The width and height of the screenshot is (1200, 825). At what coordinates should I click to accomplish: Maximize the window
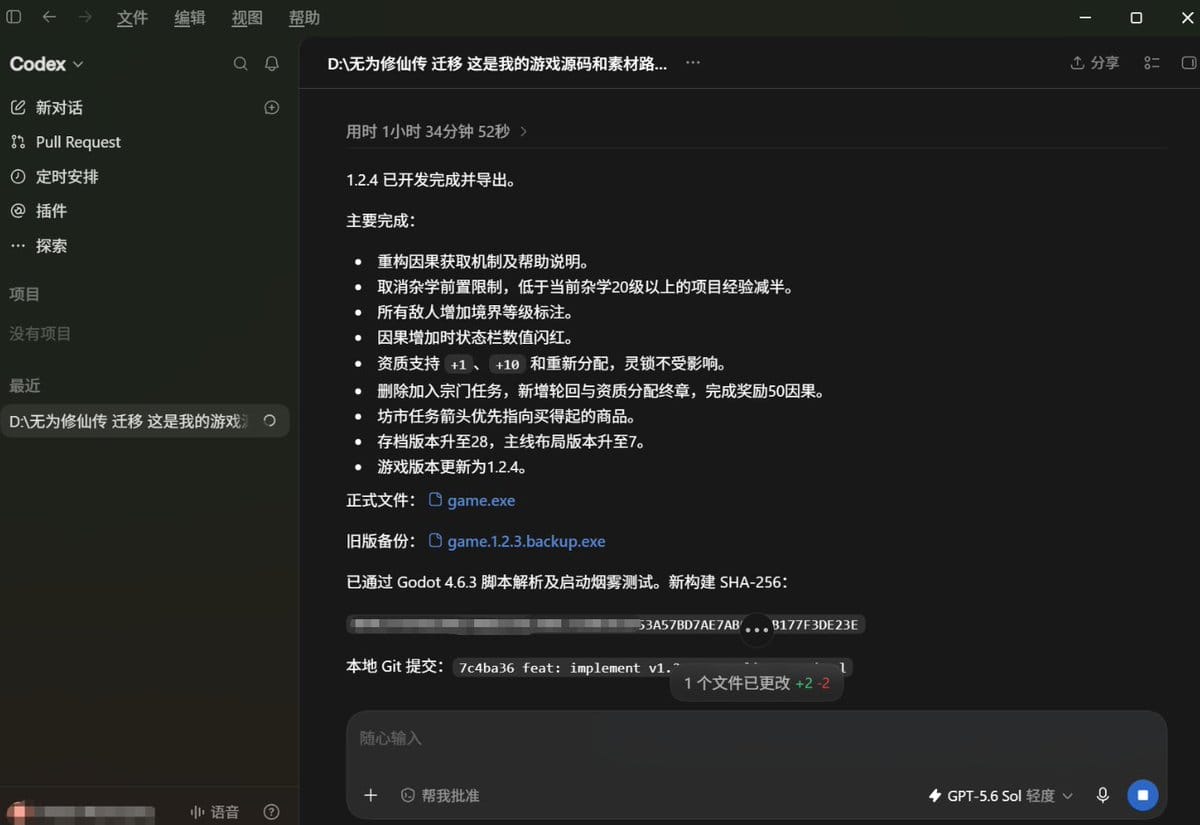pyautogui.click(x=1136, y=18)
